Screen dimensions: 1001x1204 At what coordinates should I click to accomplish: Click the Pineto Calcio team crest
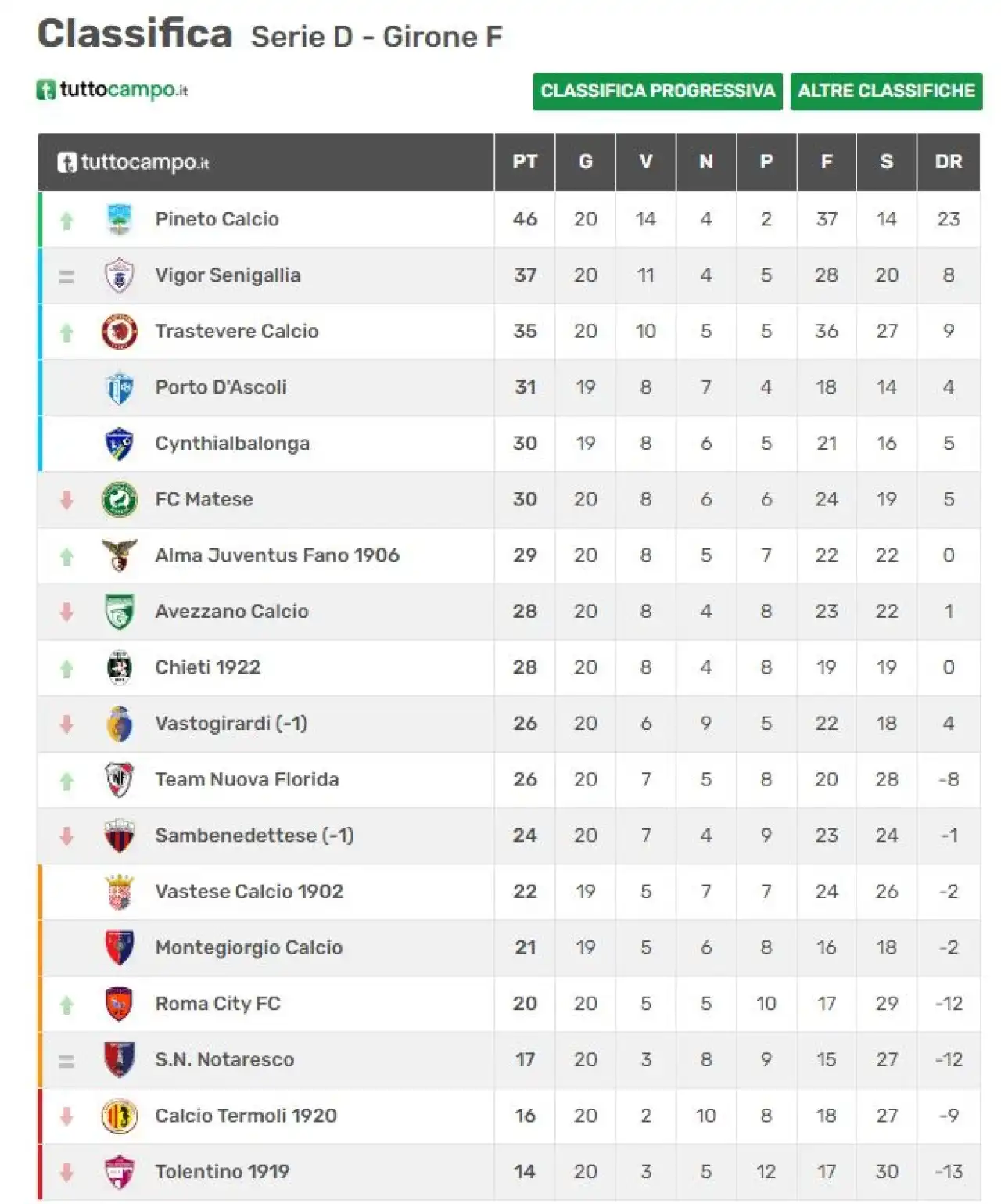click(x=119, y=219)
